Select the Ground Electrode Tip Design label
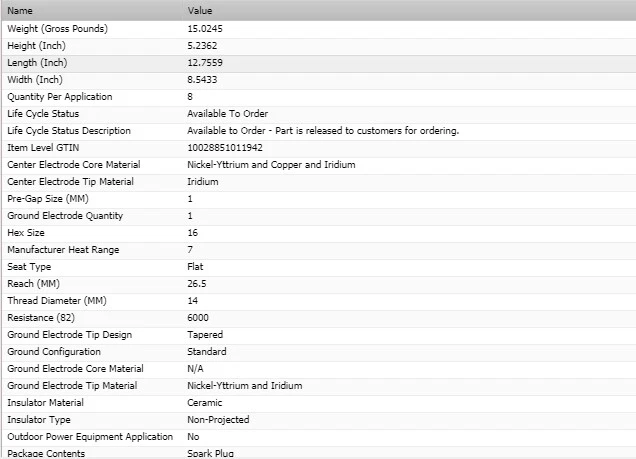 click(x=69, y=335)
